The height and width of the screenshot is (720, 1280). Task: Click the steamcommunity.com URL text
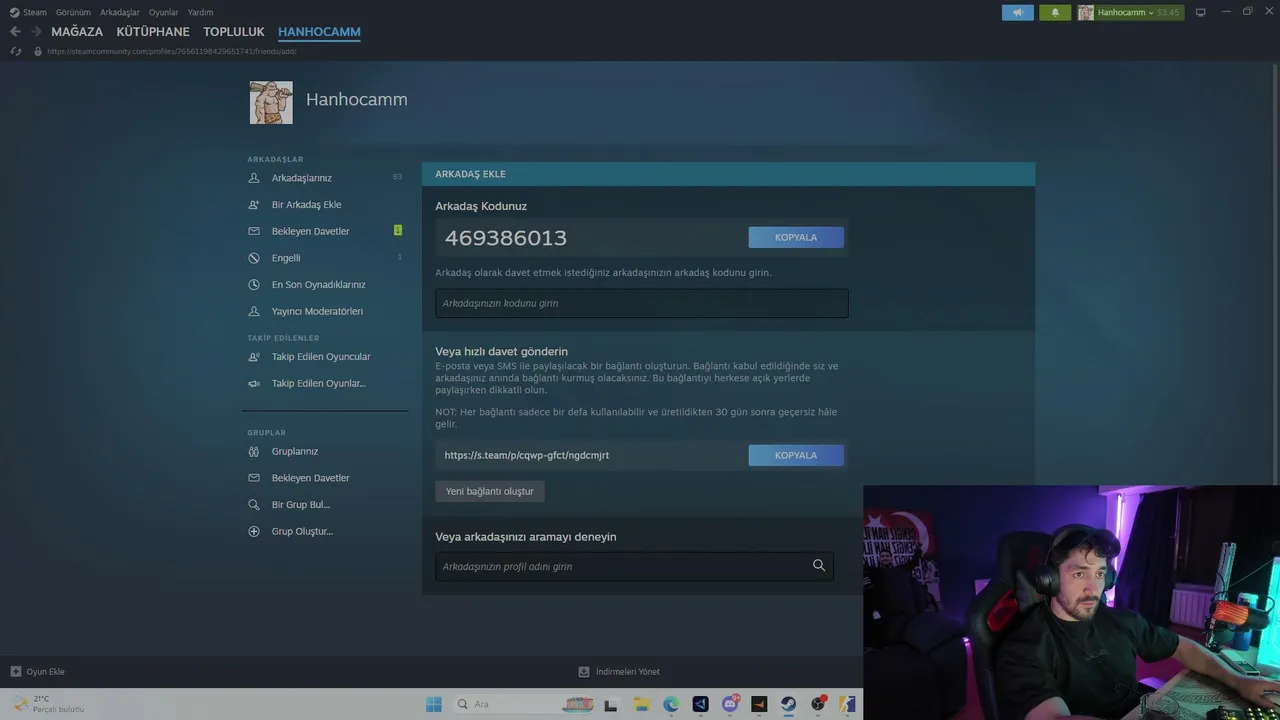(172, 51)
